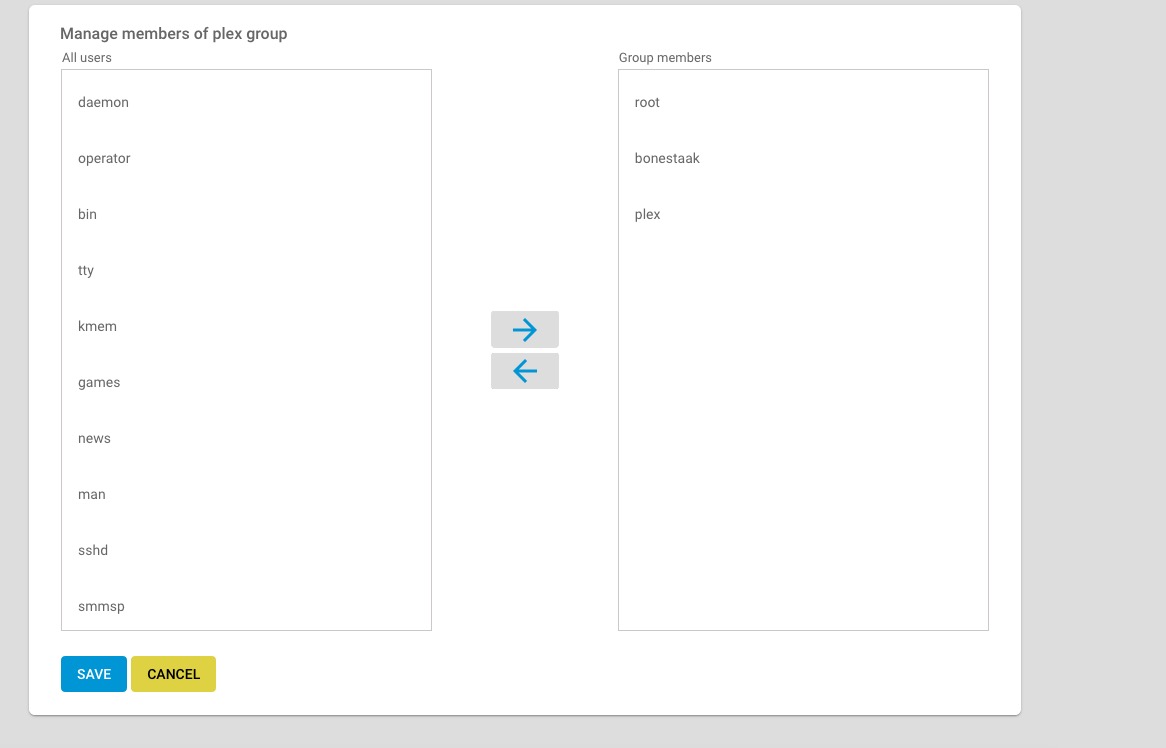Screen dimensions: 1166x748
Task: Select the games user
Action: pyautogui.click(x=246, y=382)
